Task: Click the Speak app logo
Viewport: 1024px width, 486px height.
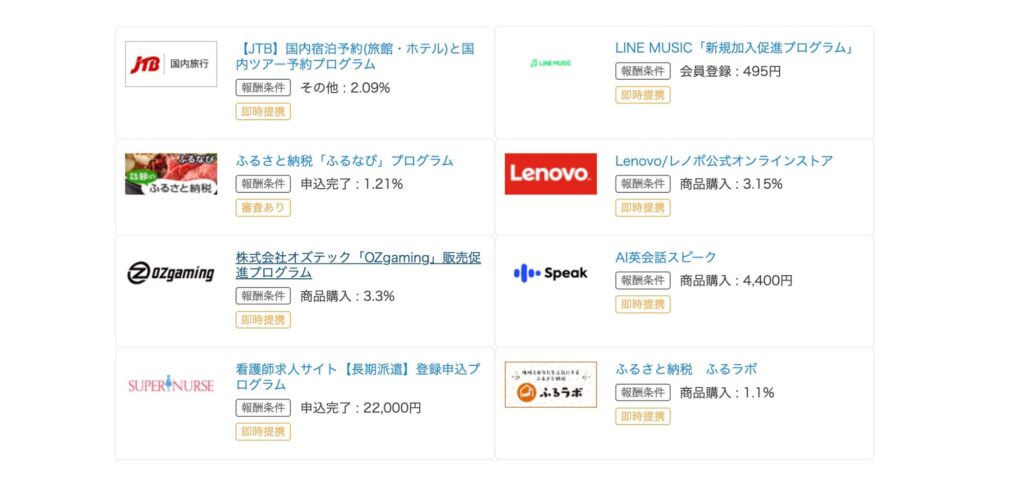Action: (550, 272)
